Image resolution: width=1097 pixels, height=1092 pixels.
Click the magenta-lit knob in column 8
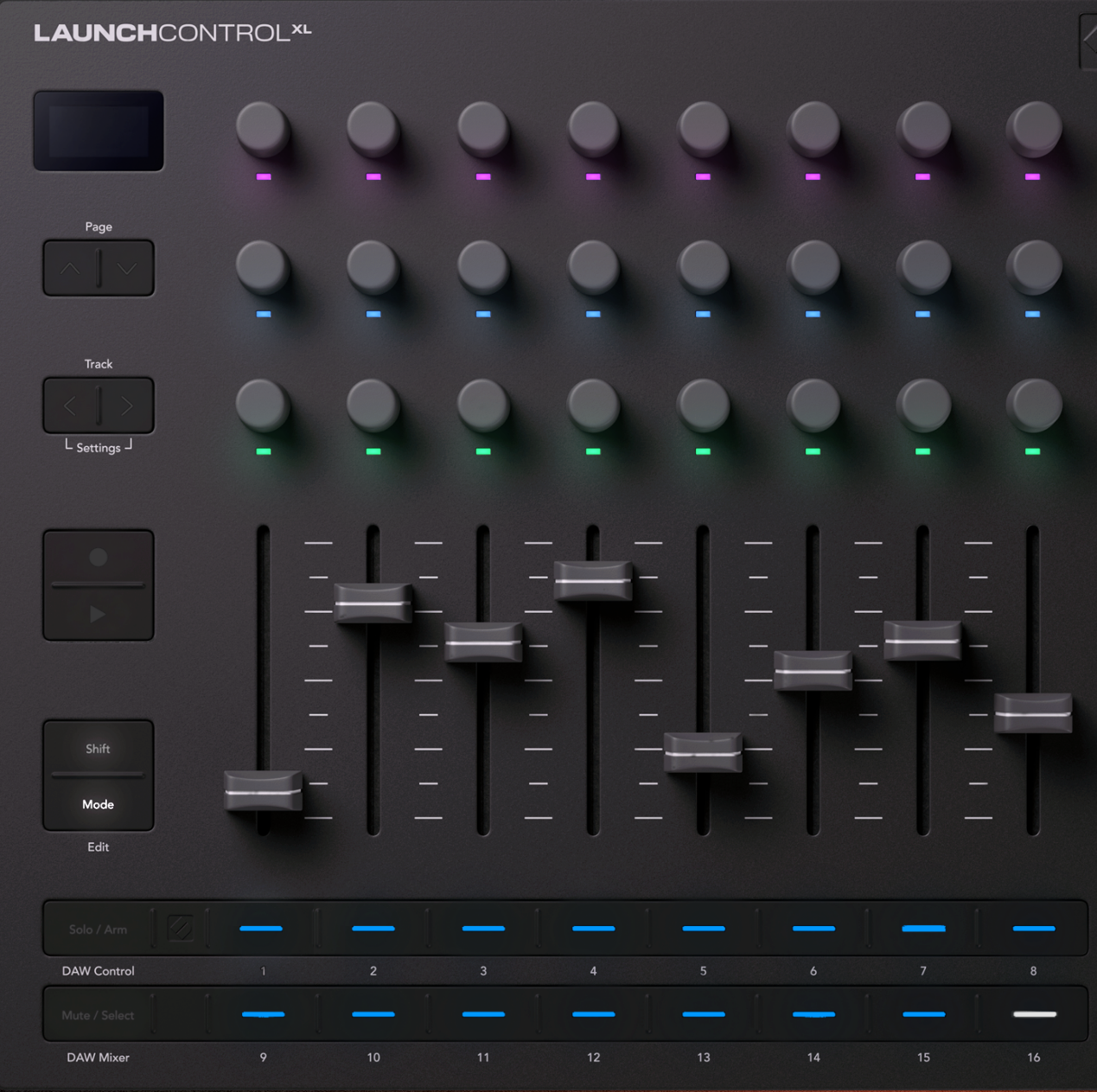(x=1033, y=129)
